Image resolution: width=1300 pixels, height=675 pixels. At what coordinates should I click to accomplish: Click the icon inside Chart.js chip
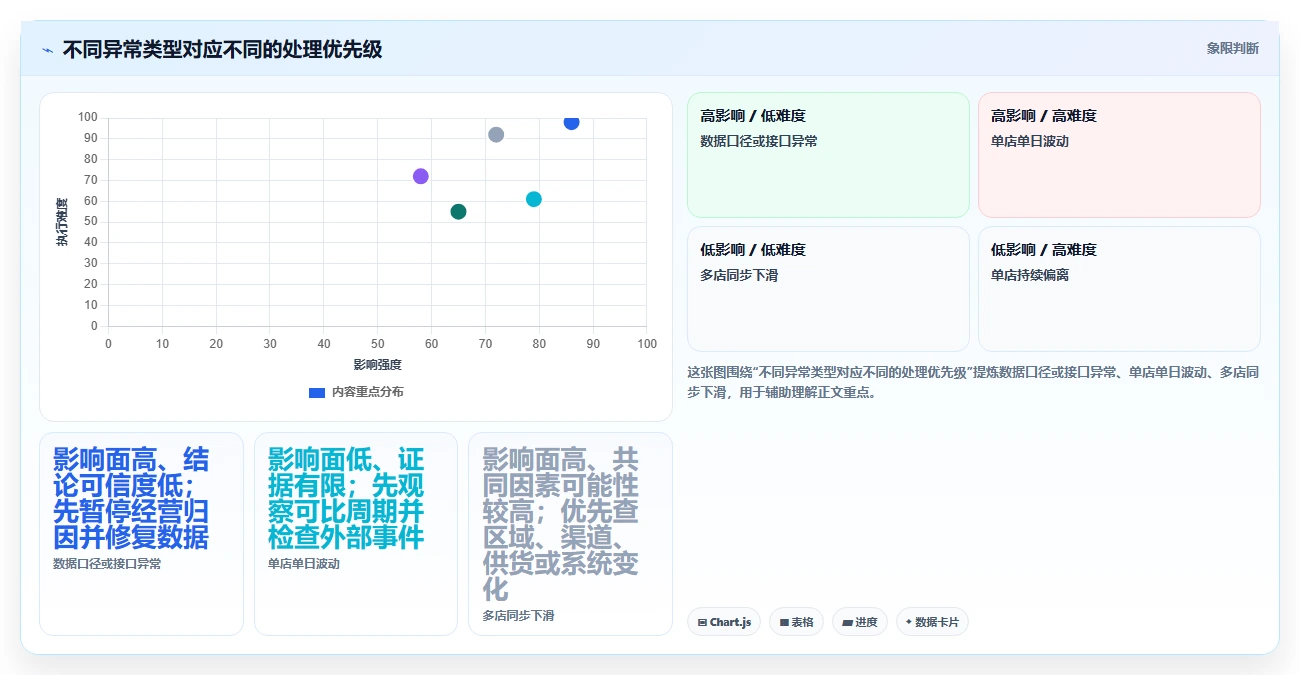(x=702, y=622)
